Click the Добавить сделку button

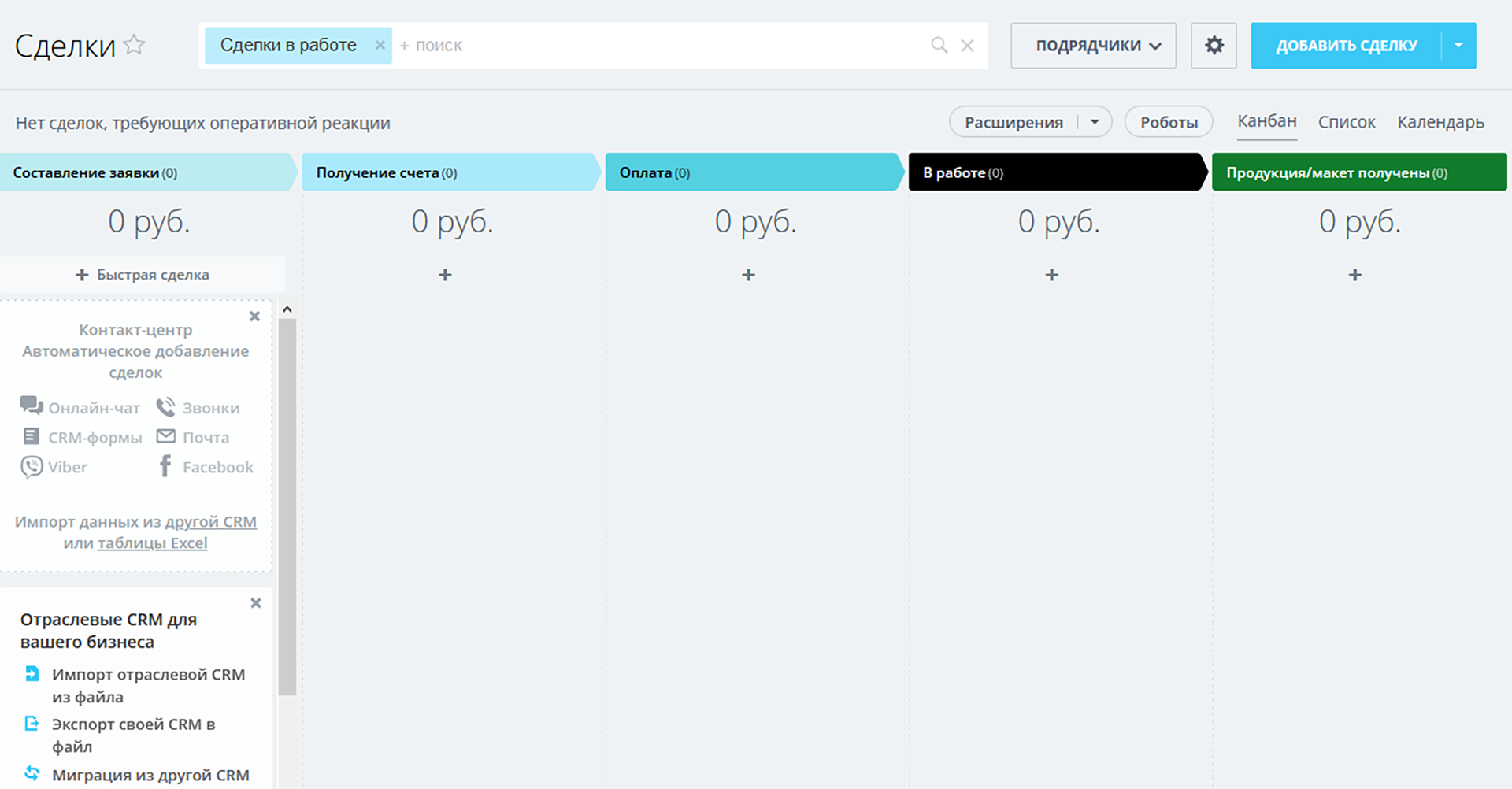click(x=1347, y=46)
